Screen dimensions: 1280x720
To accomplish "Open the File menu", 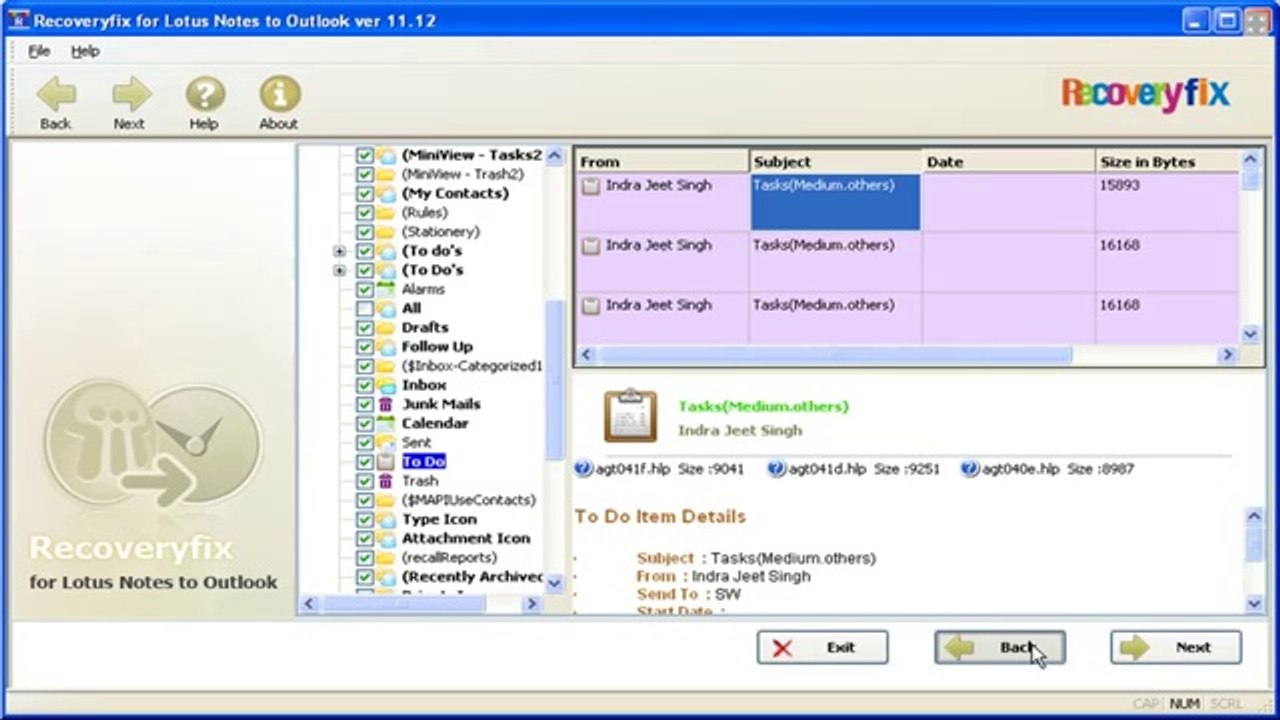I will pyautogui.click(x=39, y=51).
